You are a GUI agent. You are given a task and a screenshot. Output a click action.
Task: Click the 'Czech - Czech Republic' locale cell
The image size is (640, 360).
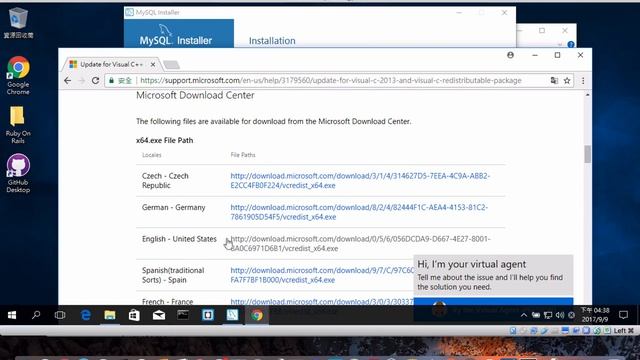[x=165, y=180]
